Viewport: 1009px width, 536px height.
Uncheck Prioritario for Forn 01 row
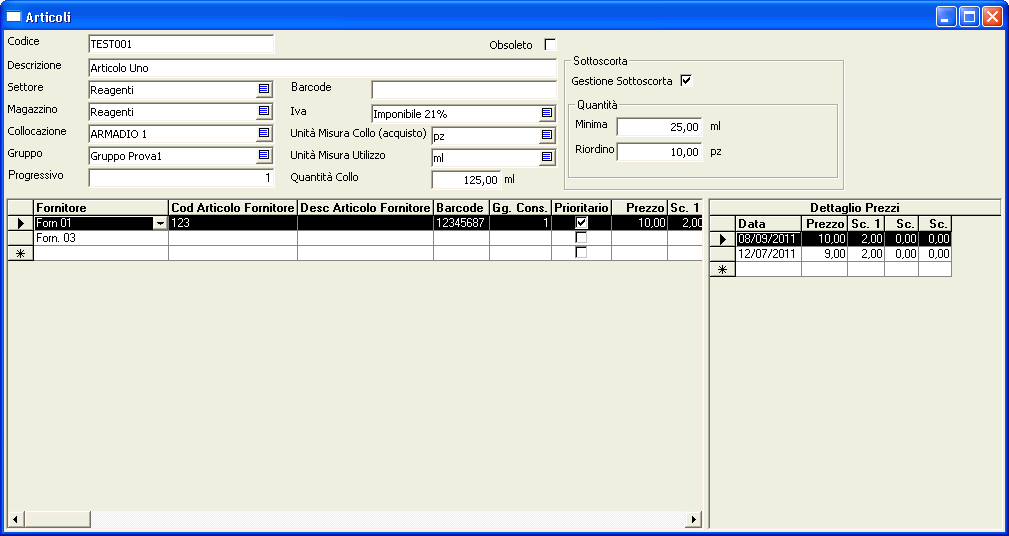[x=581, y=223]
